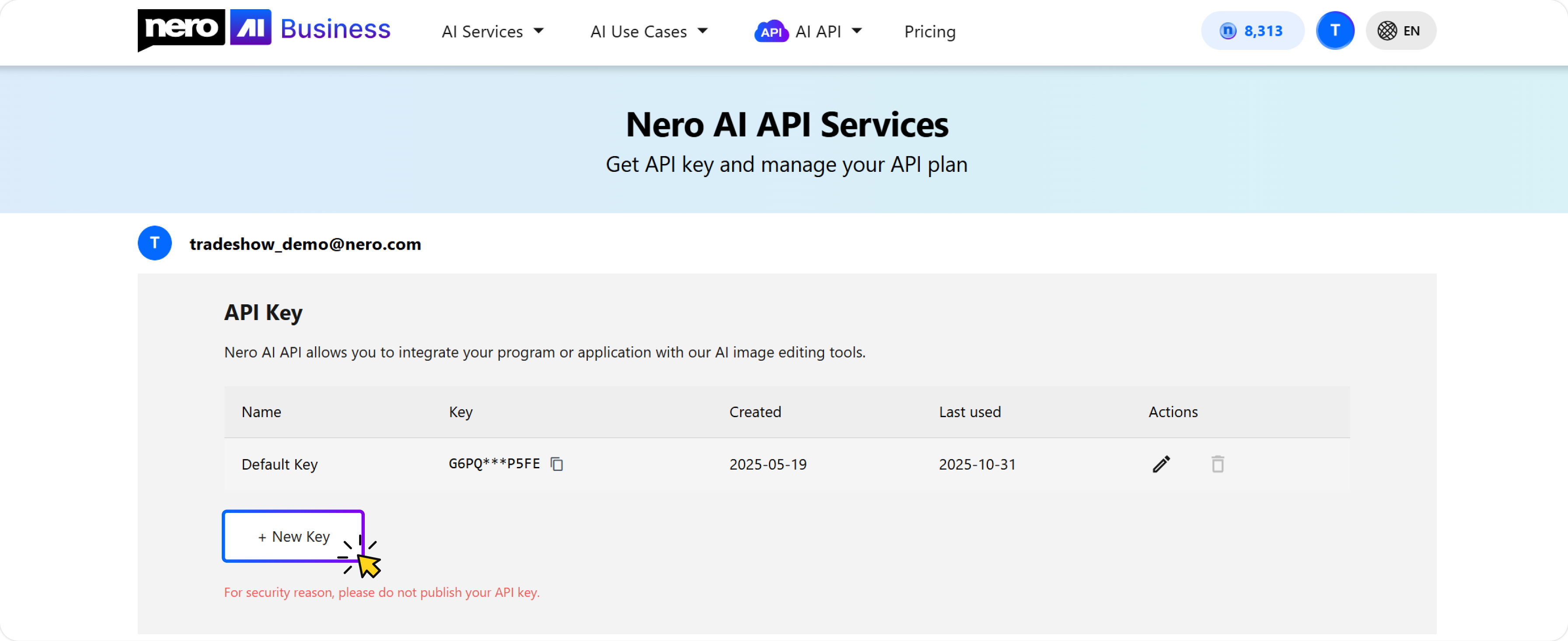This screenshot has width=1568, height=641.
Task: Expand the AI Use Cases dropdown
Action: pos(649,31)
